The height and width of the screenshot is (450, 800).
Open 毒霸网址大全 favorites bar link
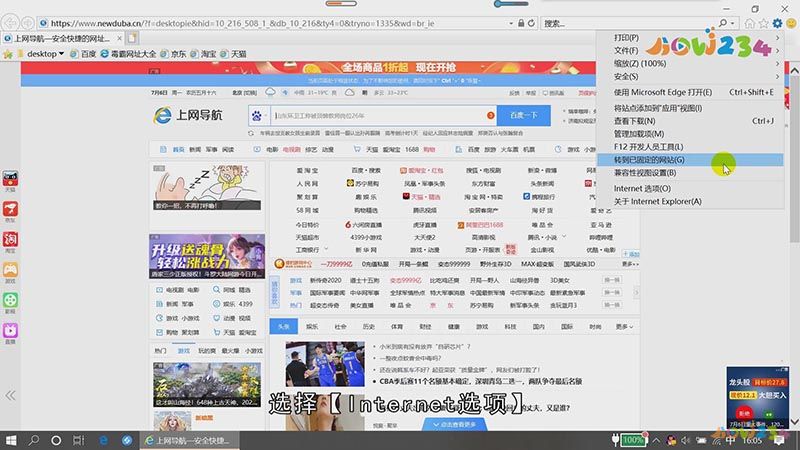[x=128, y=54]
